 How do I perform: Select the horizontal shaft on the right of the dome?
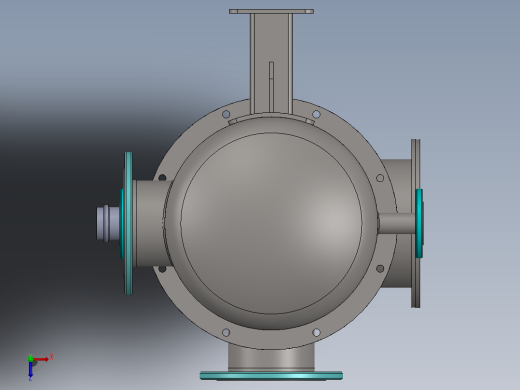[x=397, y=223]
